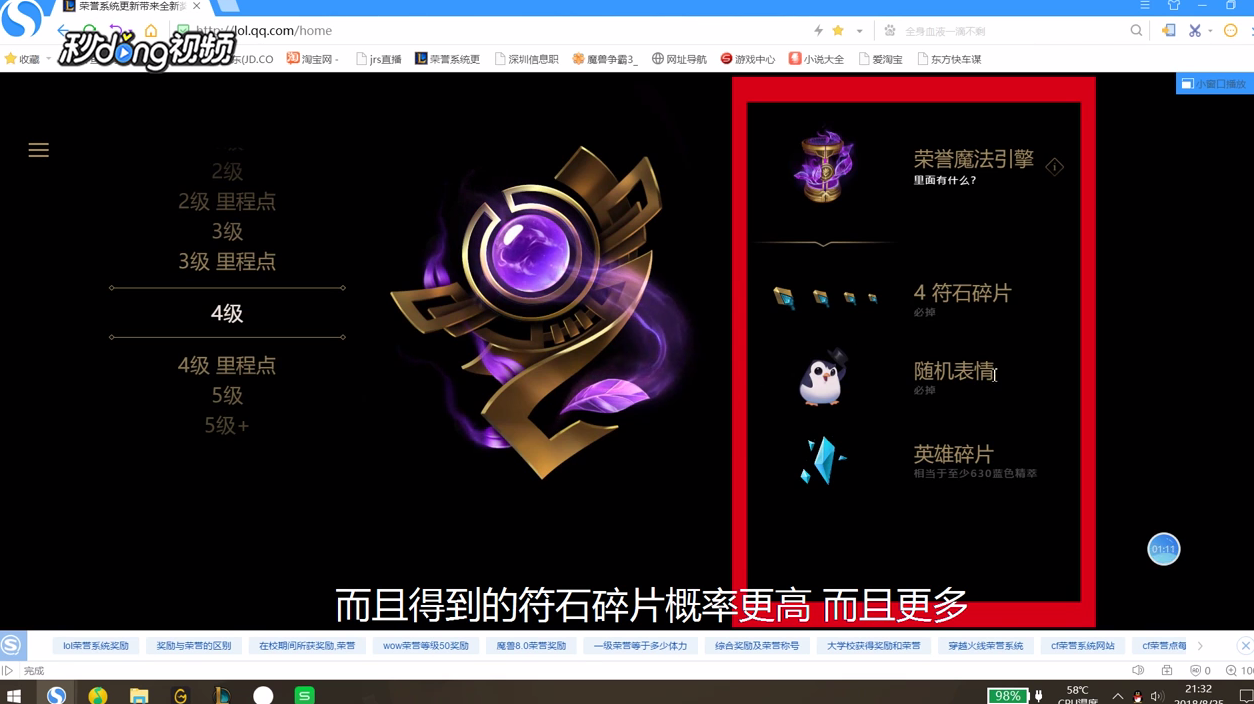The width and height of the screenshot is (1254, 704).
Task: Open the 淘宝网 bookmark
Action: 312,59
